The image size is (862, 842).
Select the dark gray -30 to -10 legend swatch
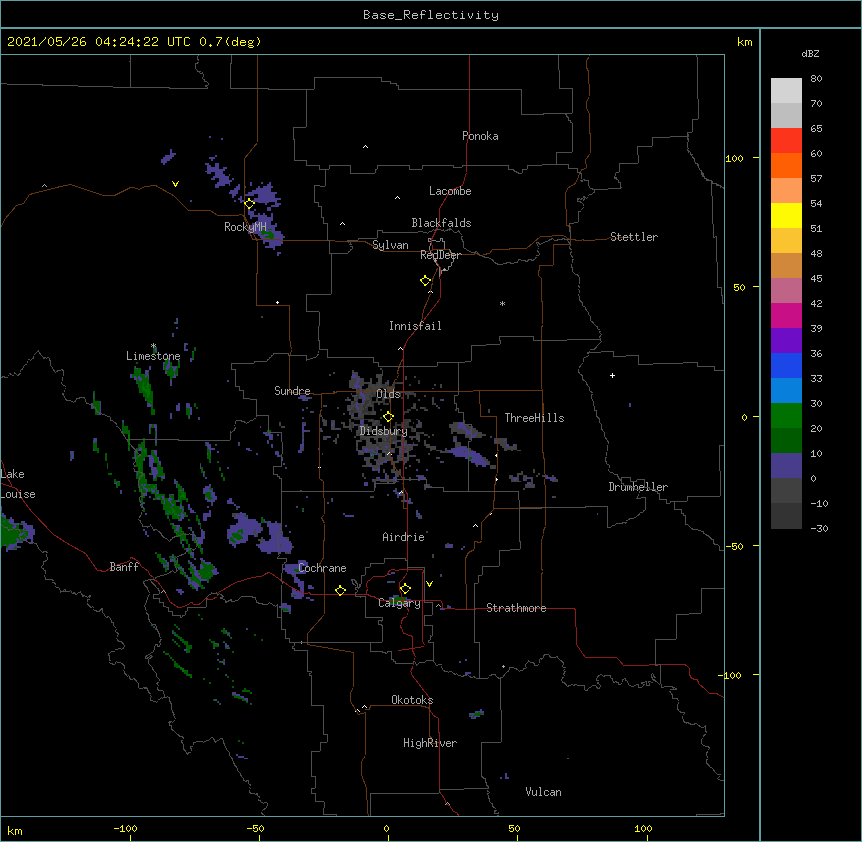point(786,516)
